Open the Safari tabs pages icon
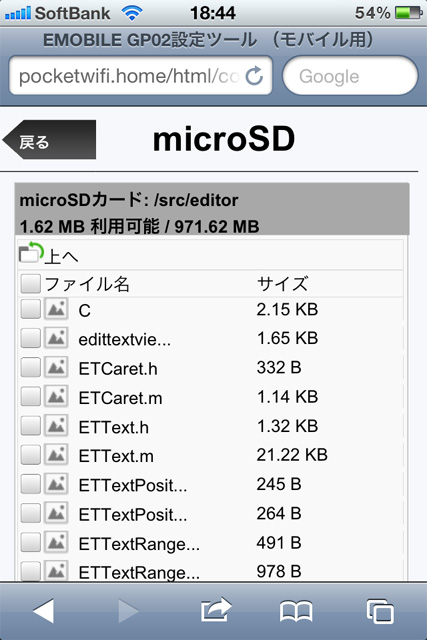427x640 pixels. tap(380, 611)
